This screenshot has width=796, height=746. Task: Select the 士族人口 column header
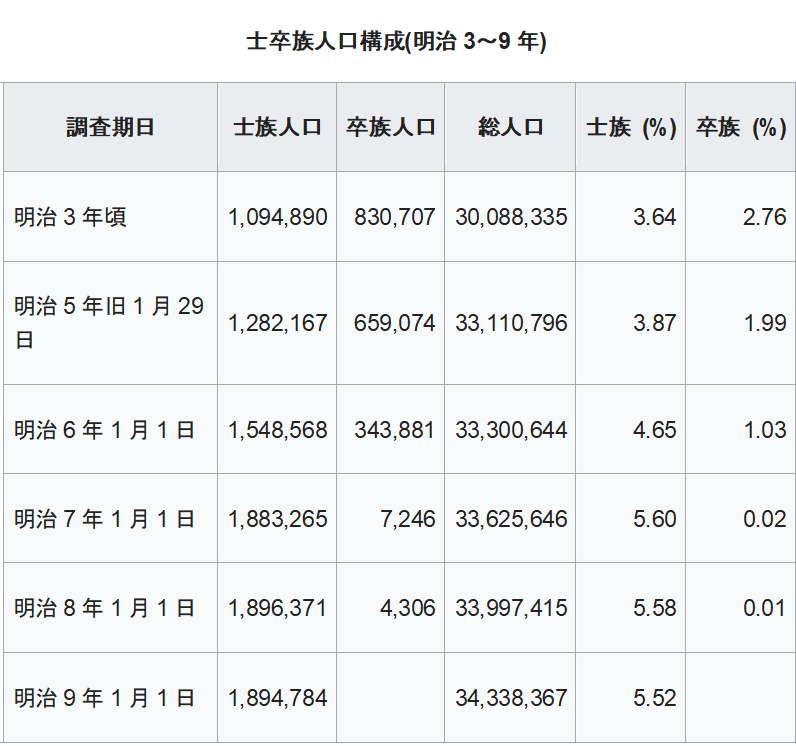click(x=277, y=128)
